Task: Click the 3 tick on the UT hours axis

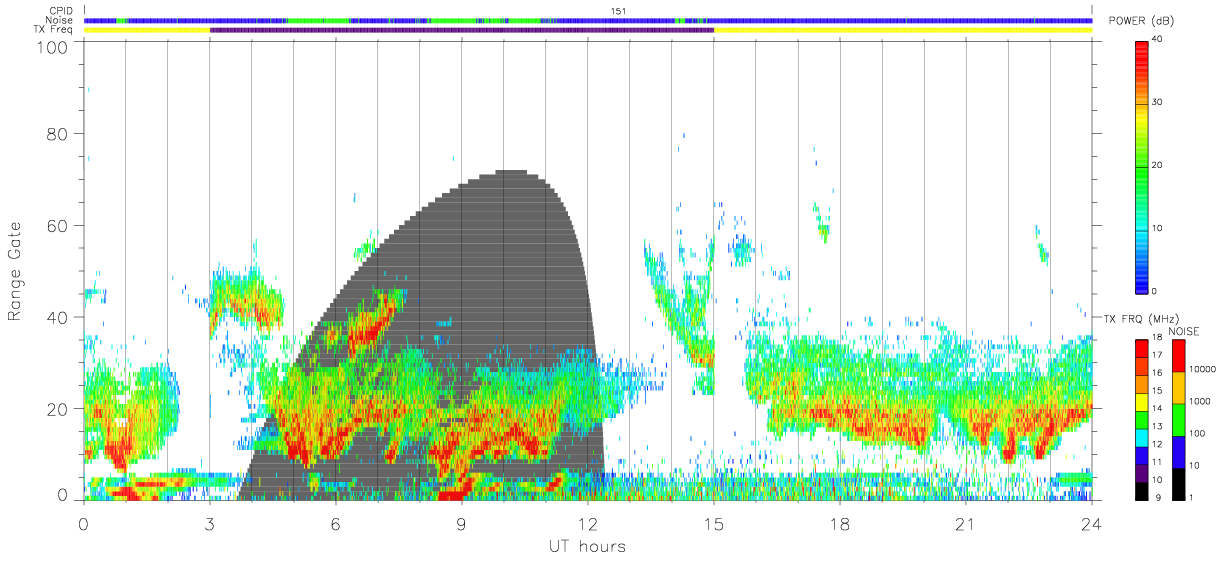Action: (209, 523)
